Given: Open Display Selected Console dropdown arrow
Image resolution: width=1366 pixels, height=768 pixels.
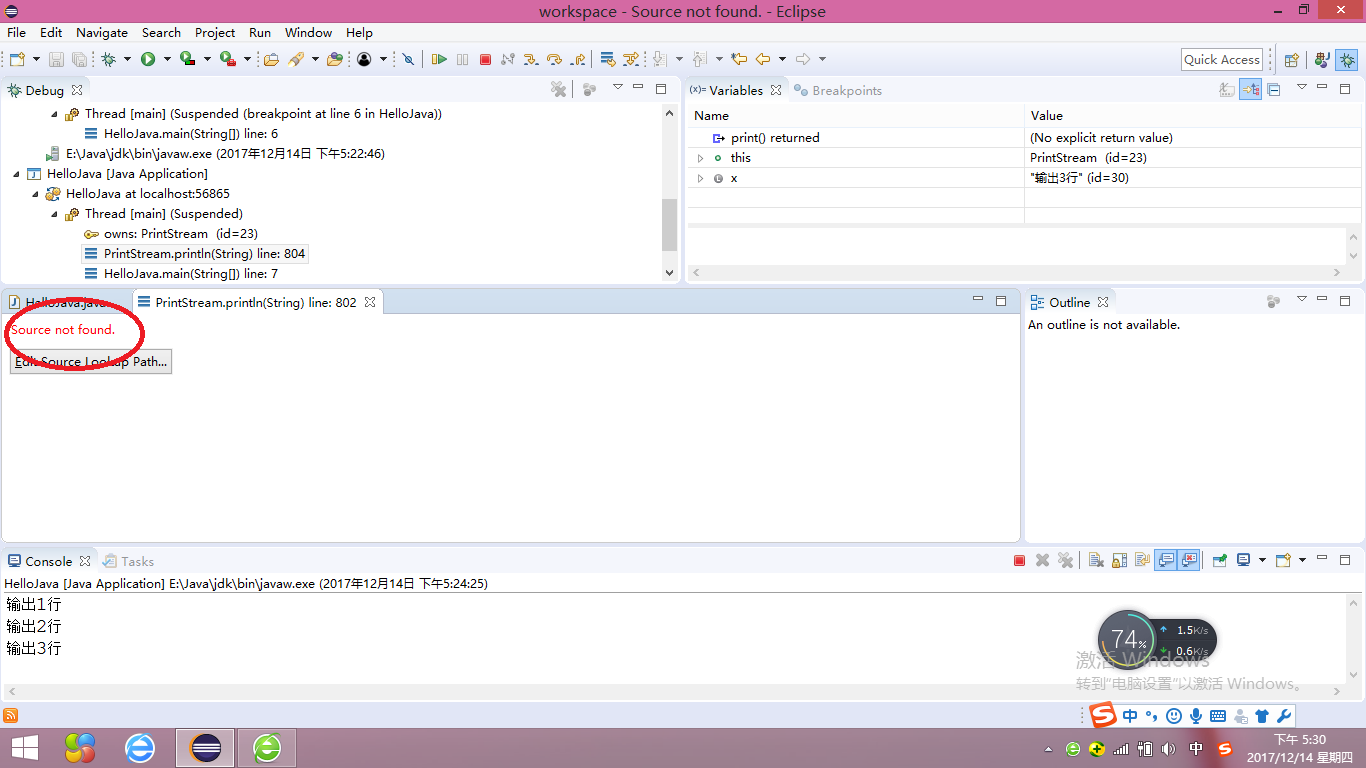Looking at the screenshot, I should coord(1263,561).
